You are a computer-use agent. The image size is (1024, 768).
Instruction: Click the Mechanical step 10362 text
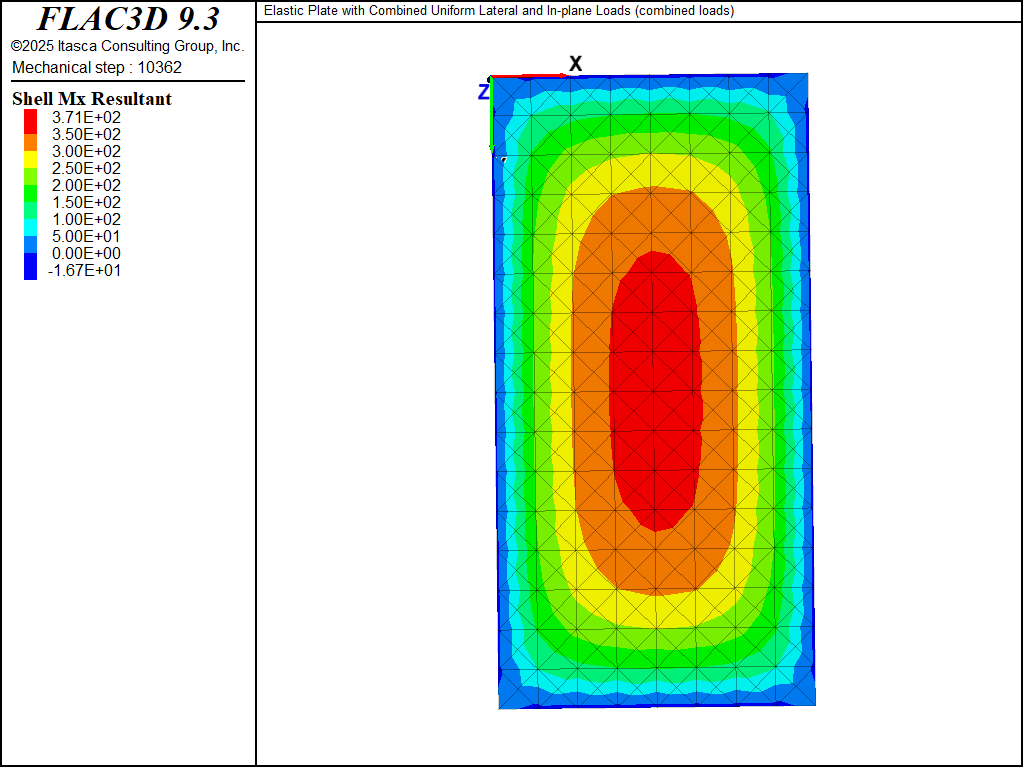click(x=97, y=67)
